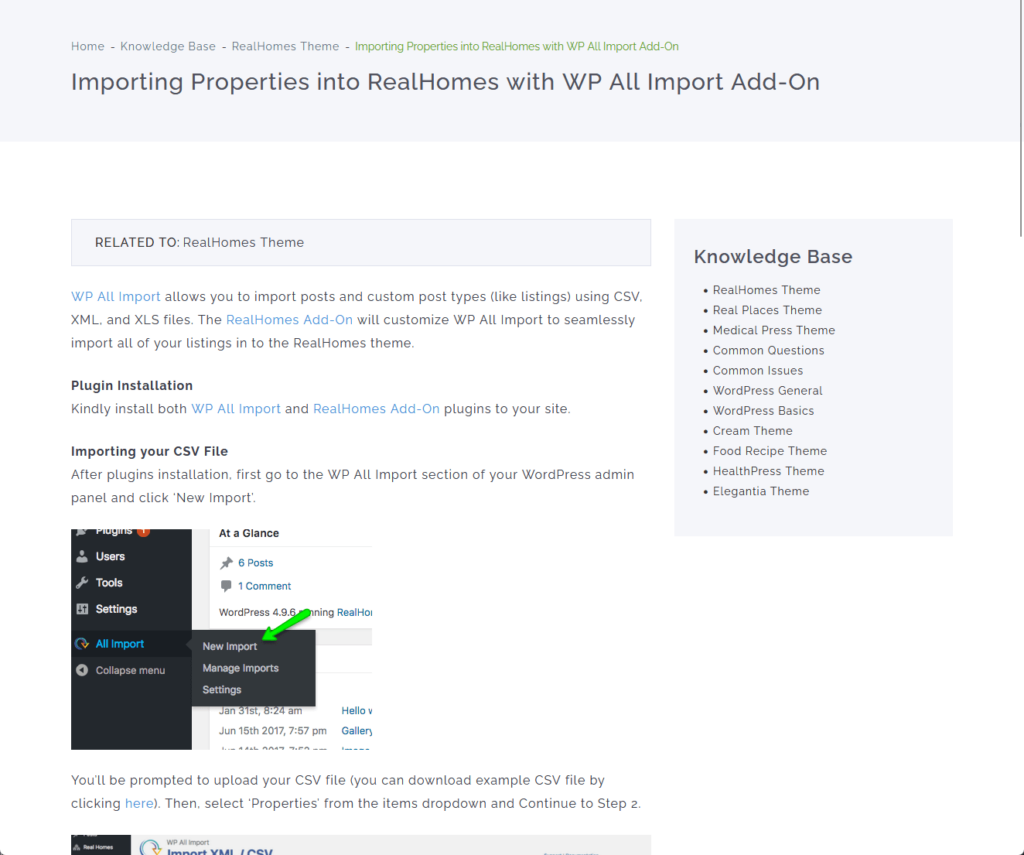The image size is (1024, 855).
Task: Click Home in the breadcrumb trail
Action: (87, 46)
